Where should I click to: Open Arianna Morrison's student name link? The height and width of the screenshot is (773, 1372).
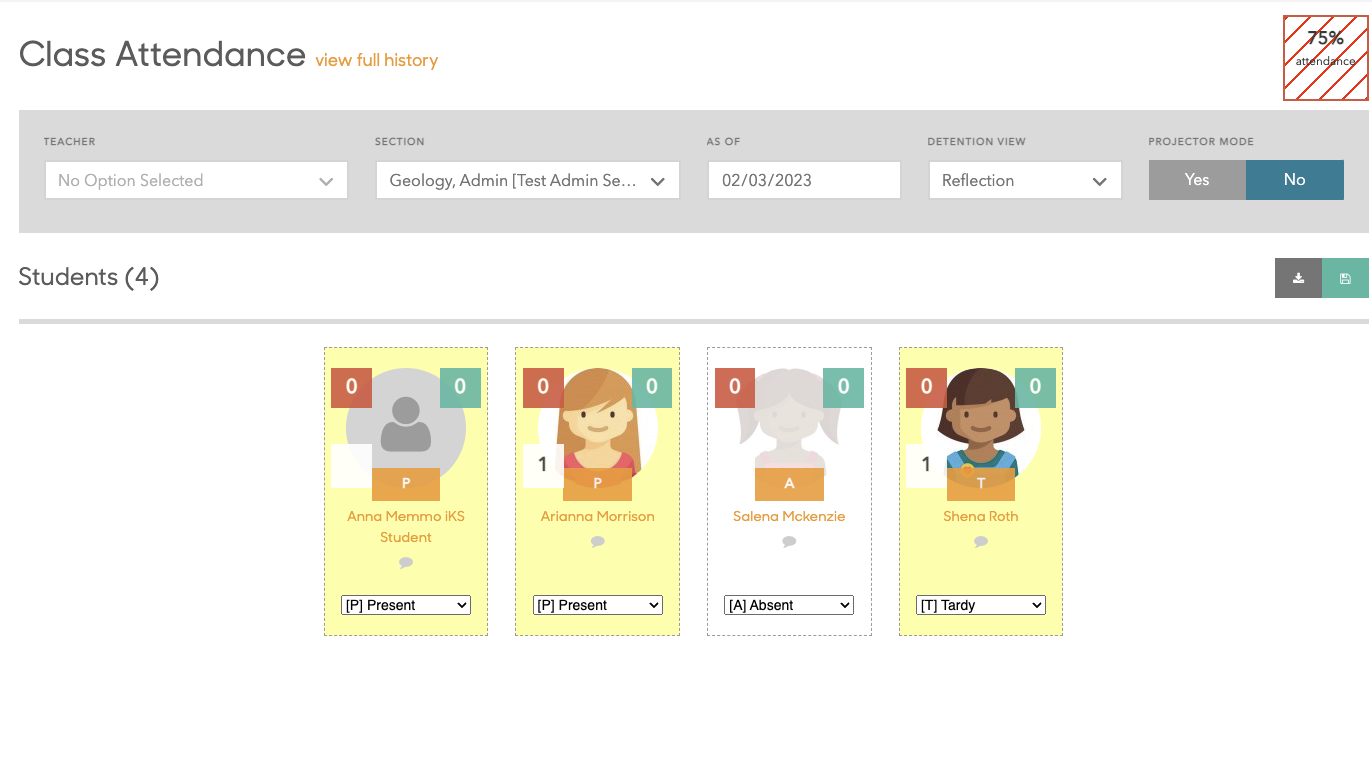tap(597, 516)
